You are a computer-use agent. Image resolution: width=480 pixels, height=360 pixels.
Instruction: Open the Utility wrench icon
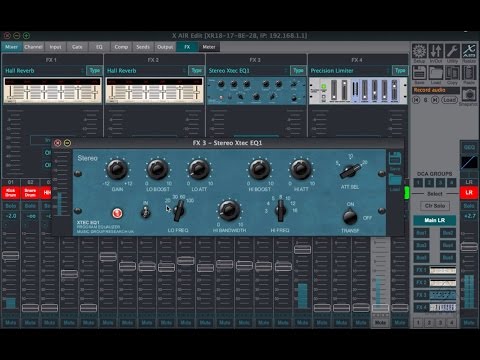click(452, 51)
